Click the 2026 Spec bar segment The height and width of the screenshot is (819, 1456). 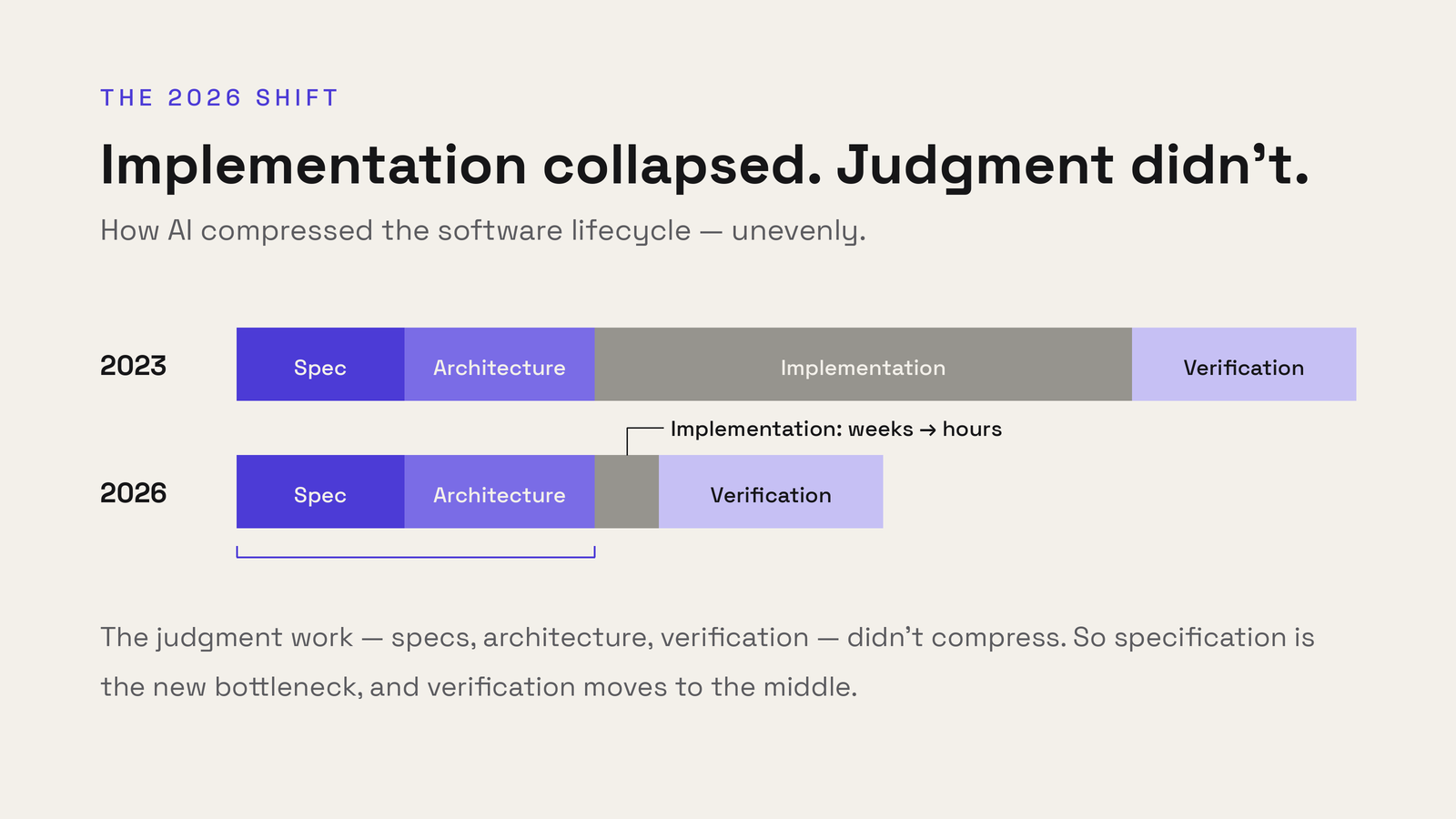pyautogui.click(x=320, y=491)
